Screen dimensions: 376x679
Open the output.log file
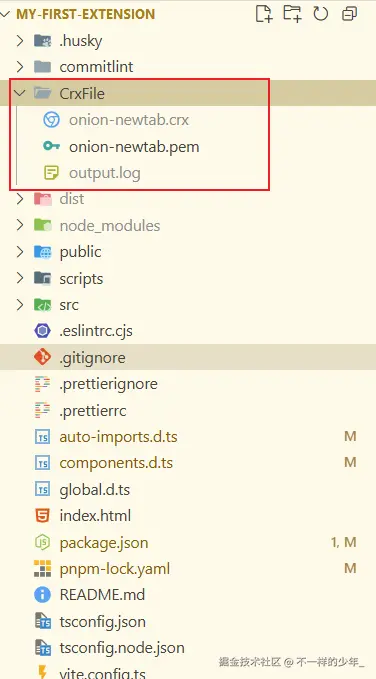click(105, 173)
